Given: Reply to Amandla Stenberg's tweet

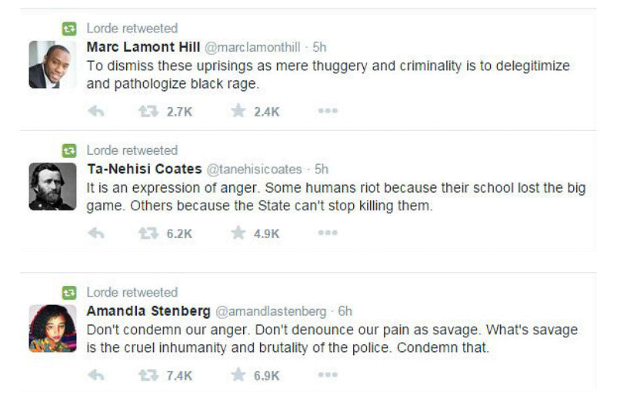Looking at the screenshot, I should [x=96, y=375].
